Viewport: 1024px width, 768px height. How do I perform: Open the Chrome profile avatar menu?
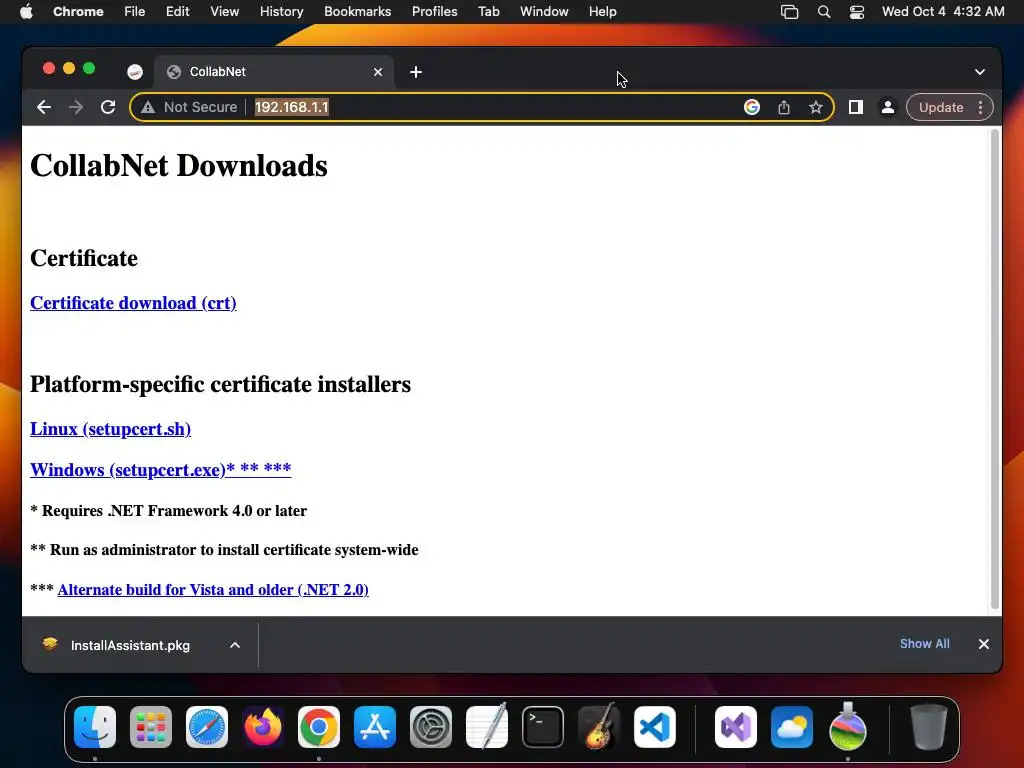click(888, 107)
